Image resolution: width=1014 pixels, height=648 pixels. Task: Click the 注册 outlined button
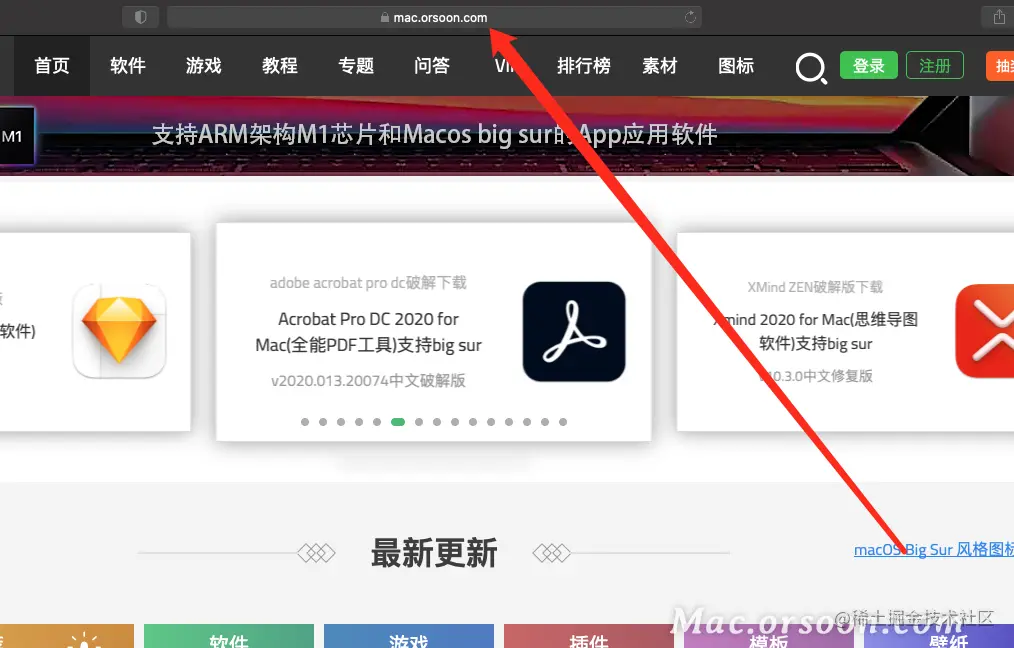934,65
